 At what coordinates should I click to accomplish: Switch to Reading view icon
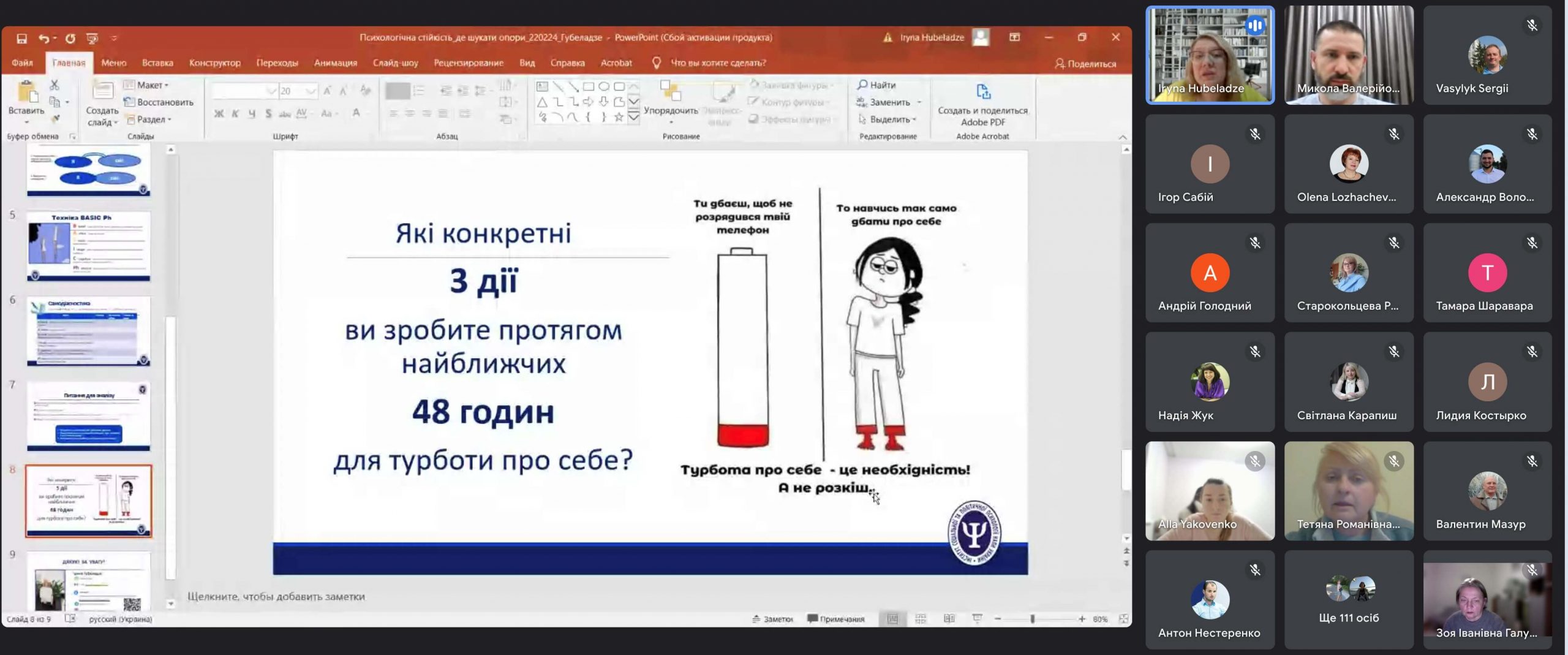pos(949,619)
